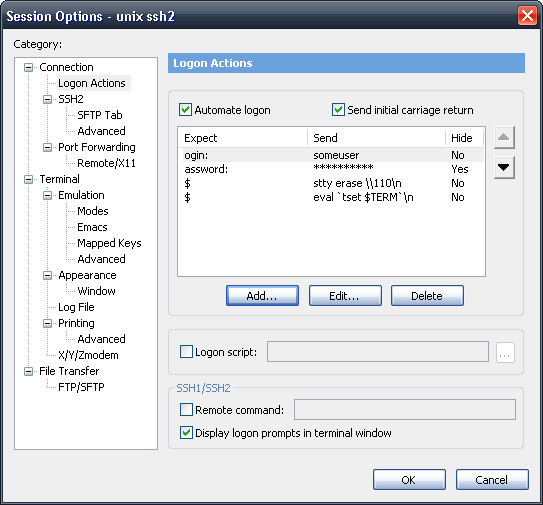Collapse the Printing tree node
Image resolution: width=543 pixels, height=505 pixels.
click(x=47, y=324)
